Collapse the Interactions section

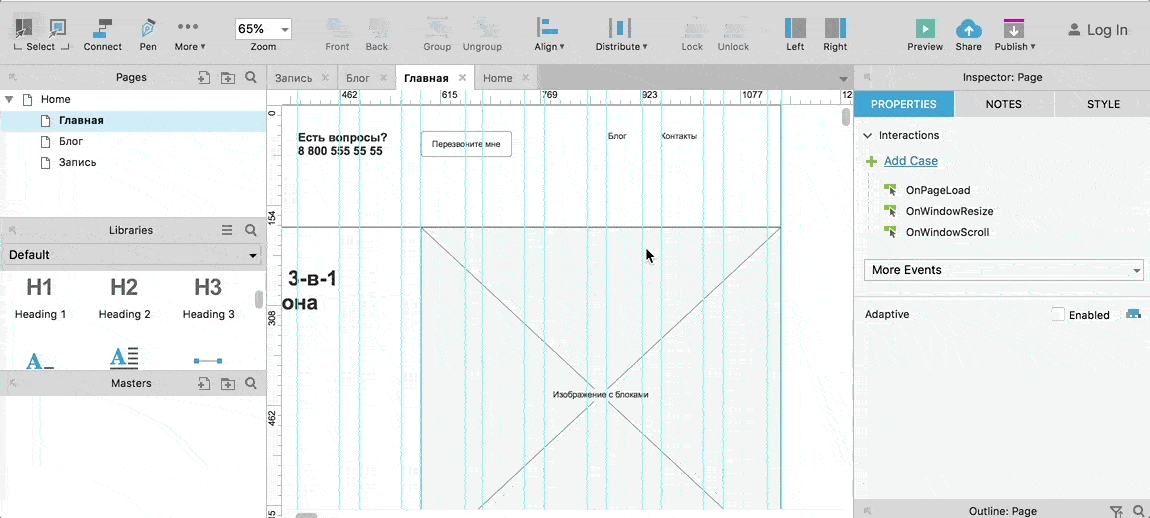pos(868,136)
